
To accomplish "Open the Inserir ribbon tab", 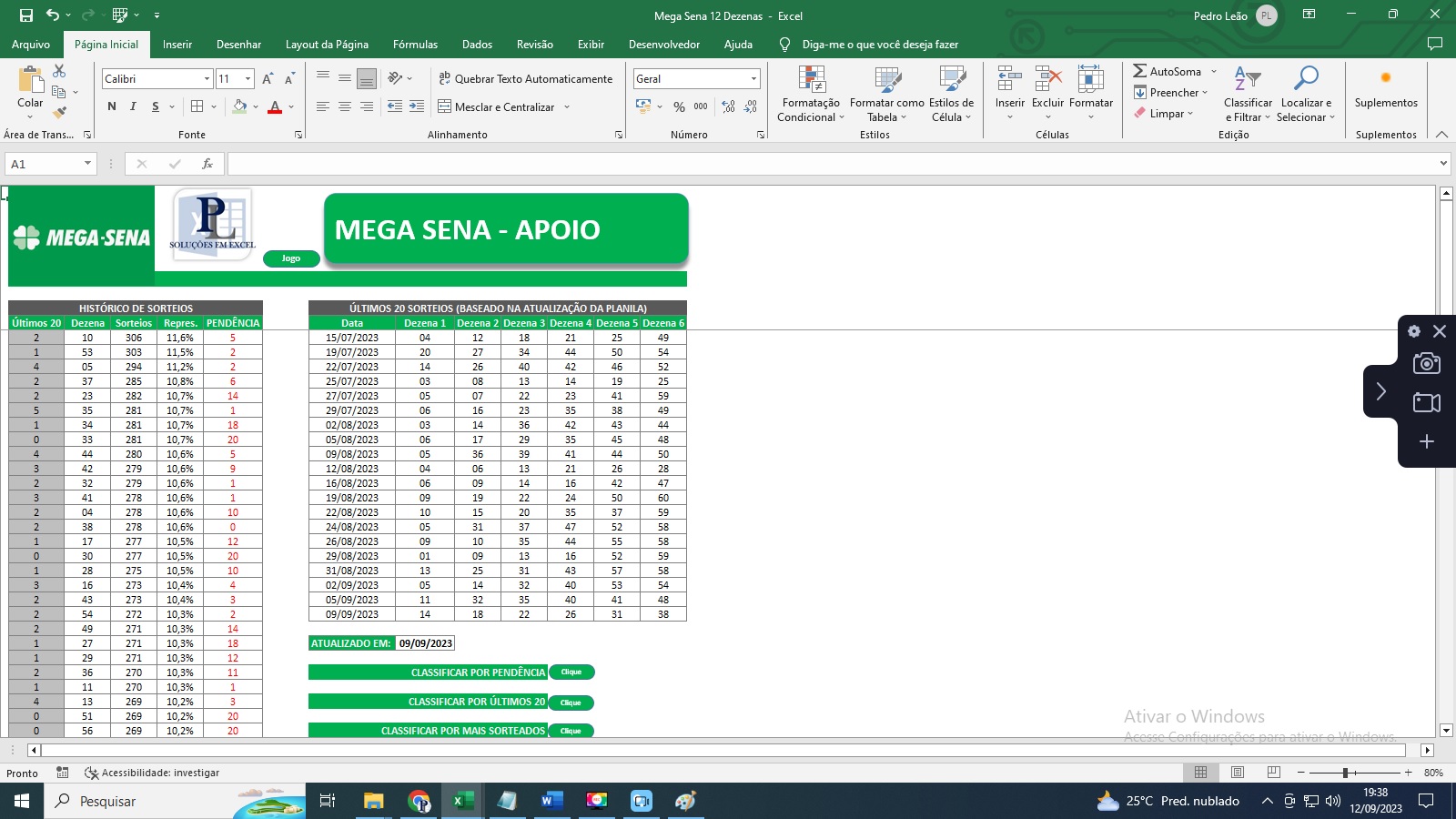I will point(177,45).
